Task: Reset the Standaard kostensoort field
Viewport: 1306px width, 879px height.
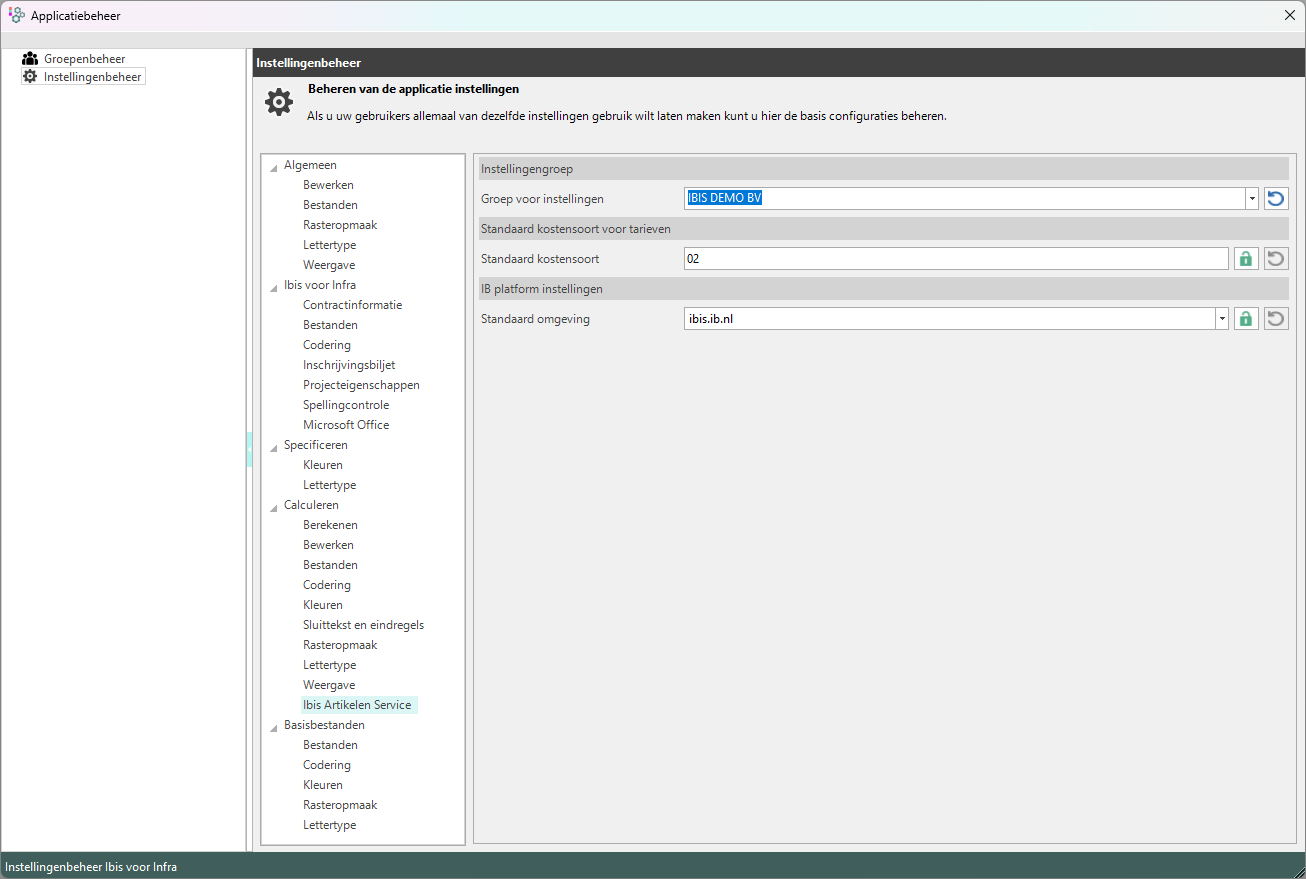Action: (x=1275, y=259)
